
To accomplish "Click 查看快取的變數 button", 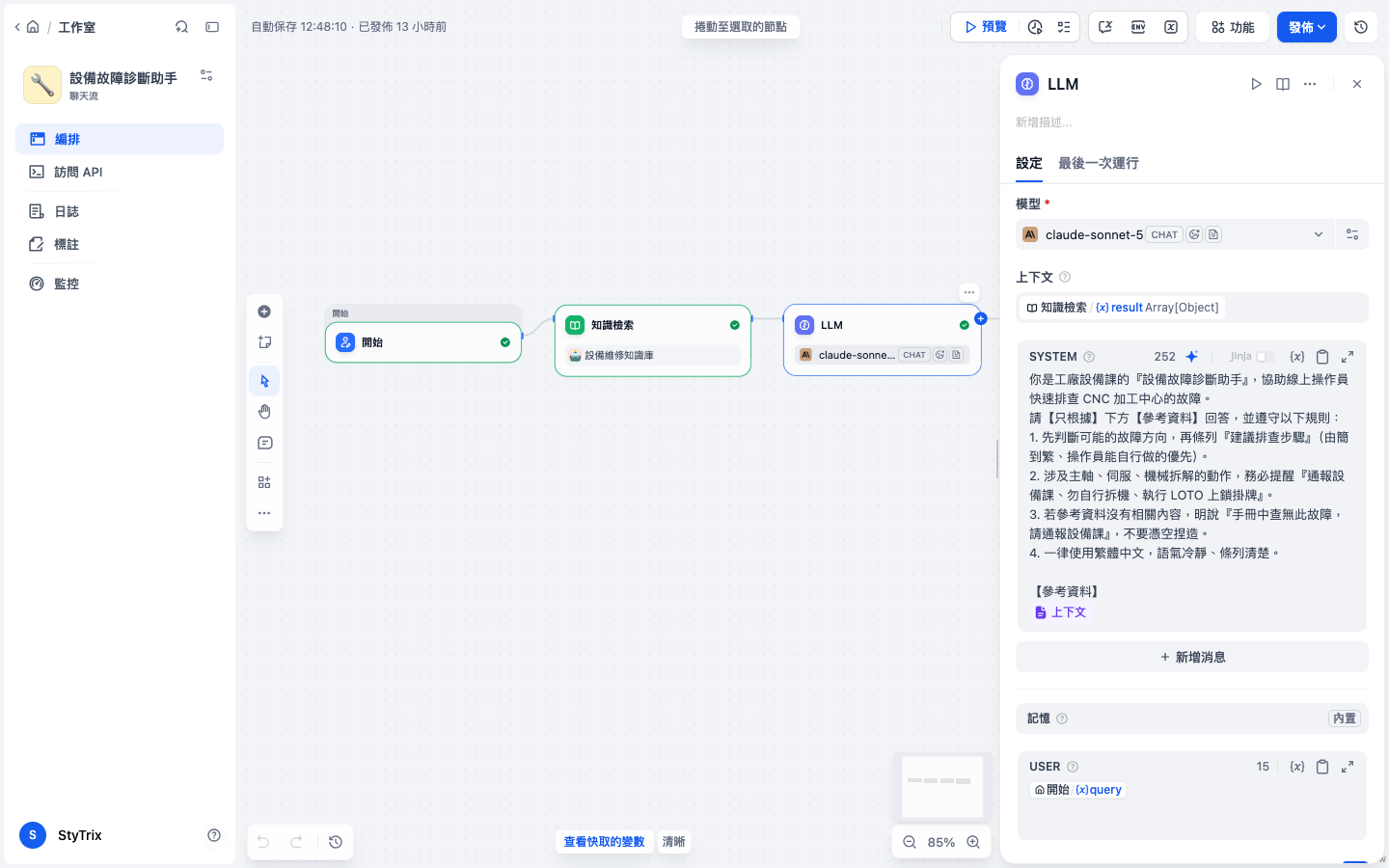I will 605,842.
